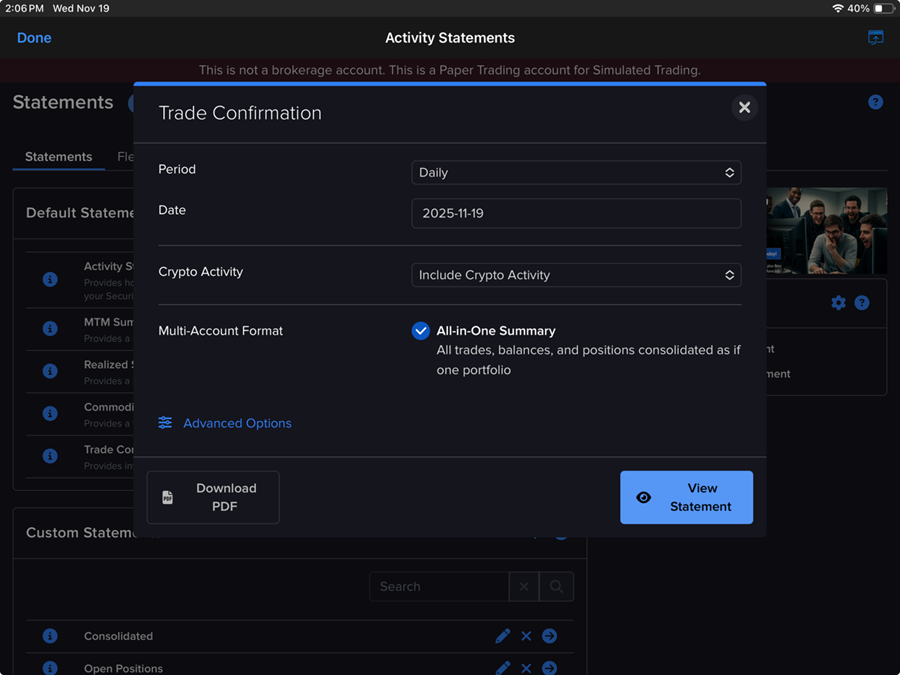Click the help question mark icon near the gear

pyautogui.click(x=862, y=302)
